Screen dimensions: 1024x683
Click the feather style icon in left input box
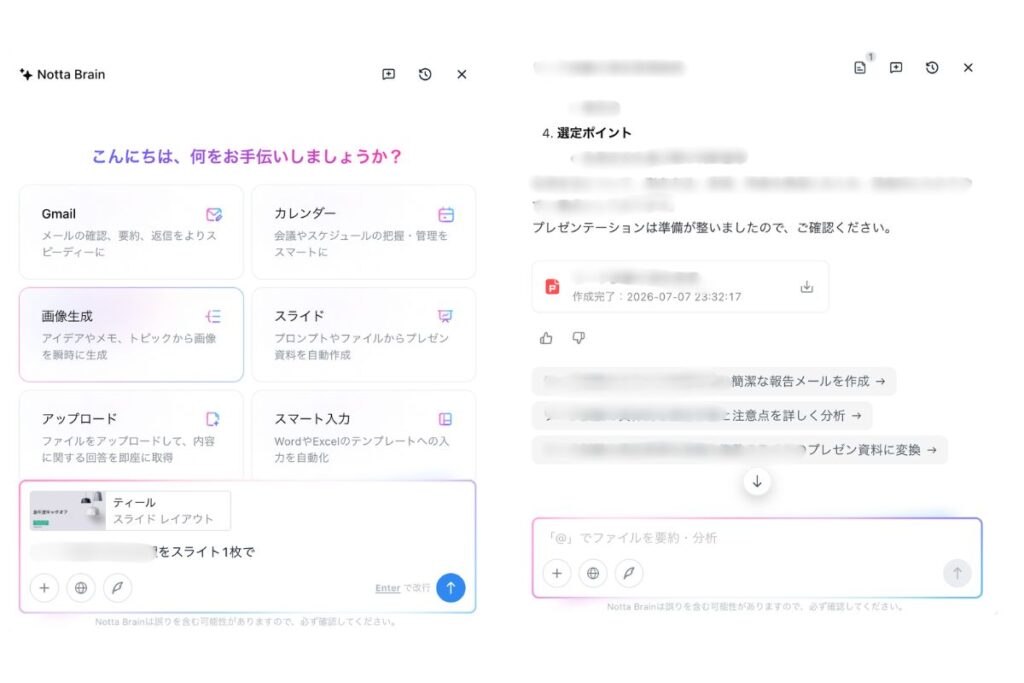118,588
